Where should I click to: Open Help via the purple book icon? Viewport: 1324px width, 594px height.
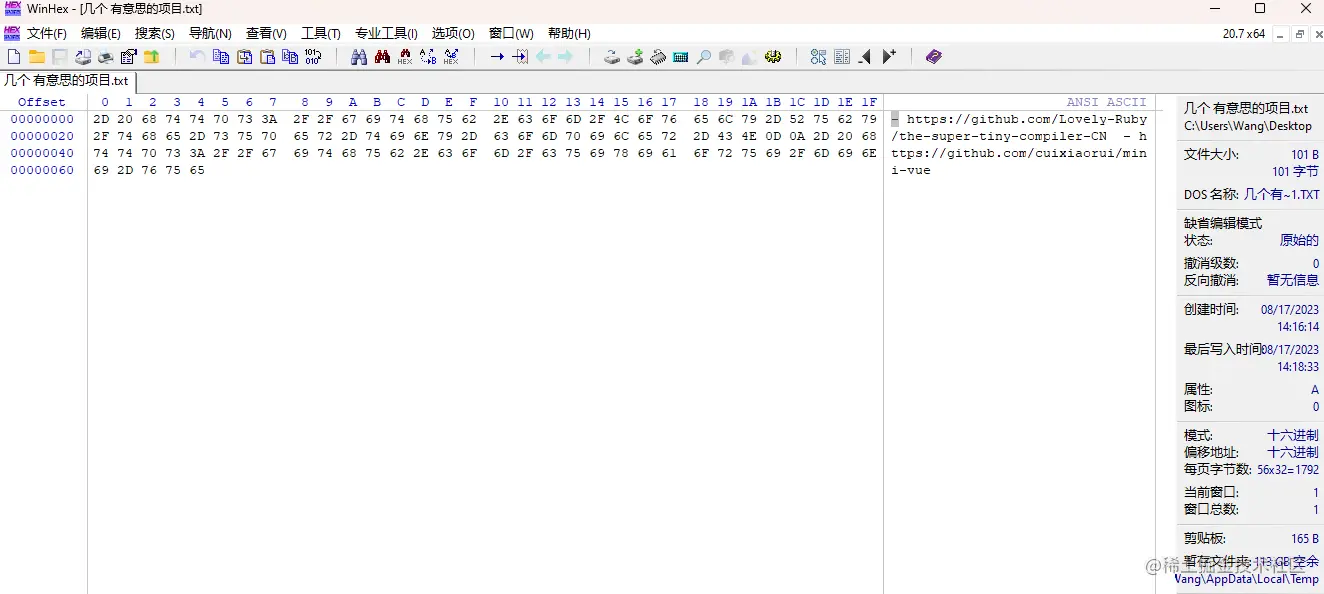(x=934, y=57)
